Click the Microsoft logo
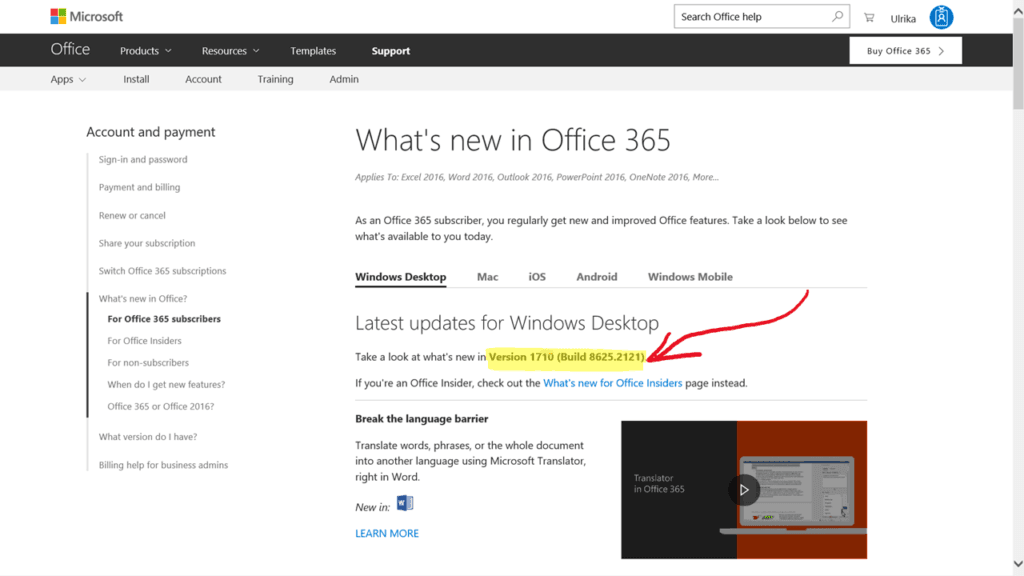Screen dimensions: 1024x576 coord(87,17)
